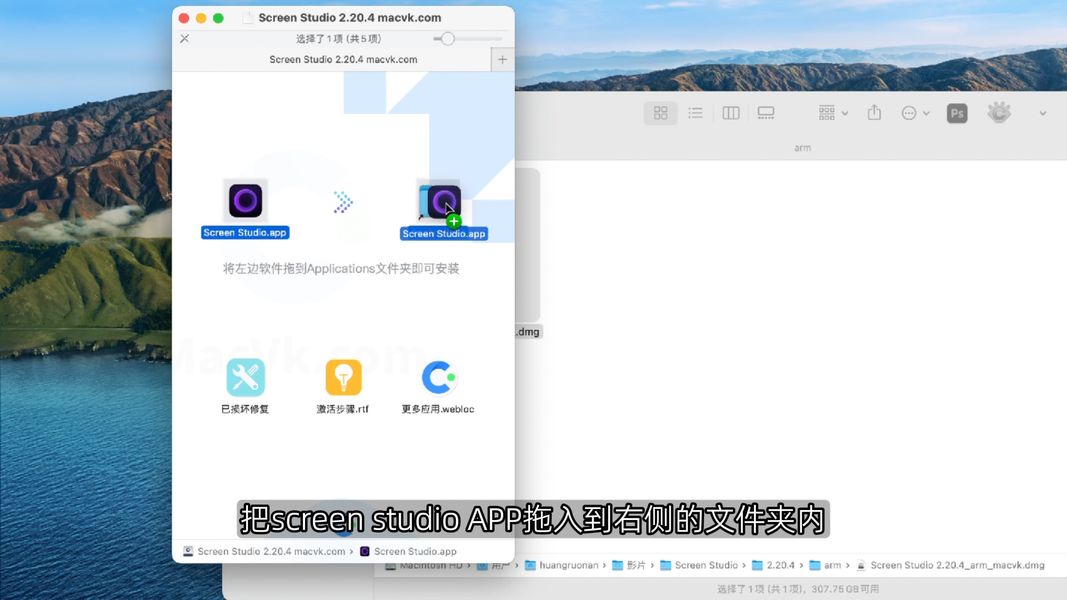Click the 307.75 GB 可用 status text
The height and width of the screenshot is (600, 1067).
pos(844,589)
